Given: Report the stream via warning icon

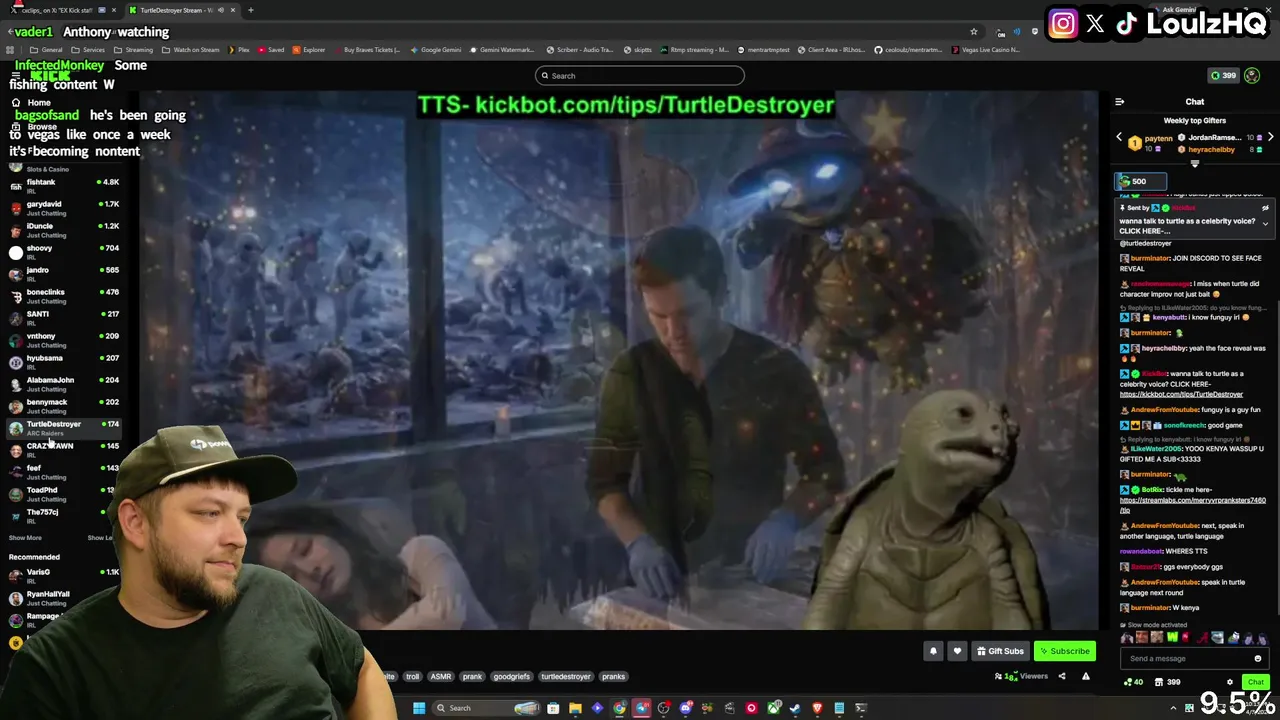Looking at the screenshot, I should tap(1085, 676).
